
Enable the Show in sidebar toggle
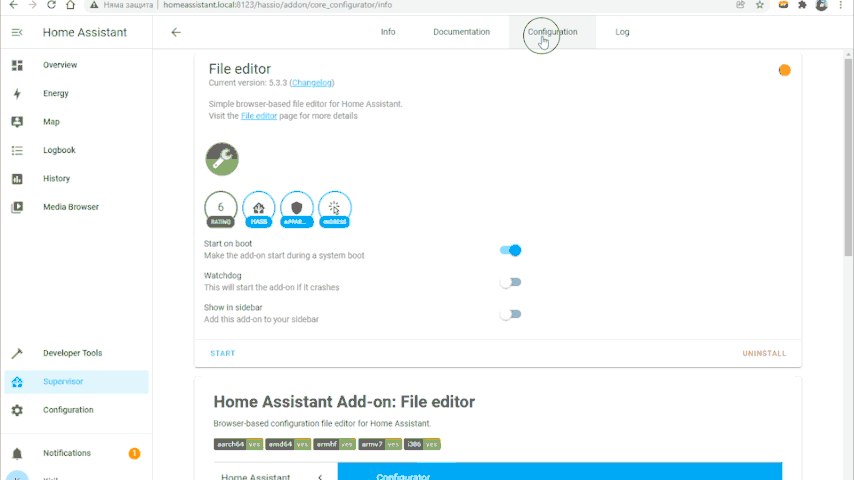(510, 314)
